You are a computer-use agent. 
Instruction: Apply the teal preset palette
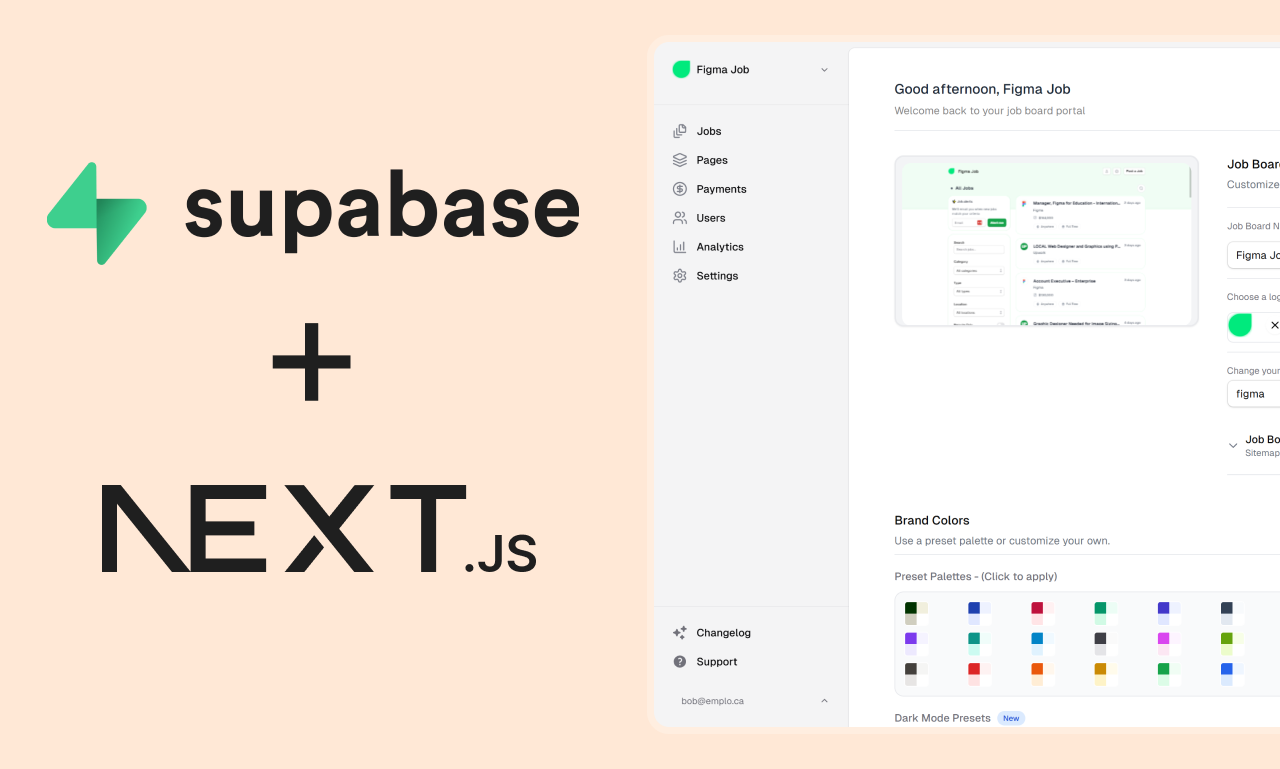979,644
